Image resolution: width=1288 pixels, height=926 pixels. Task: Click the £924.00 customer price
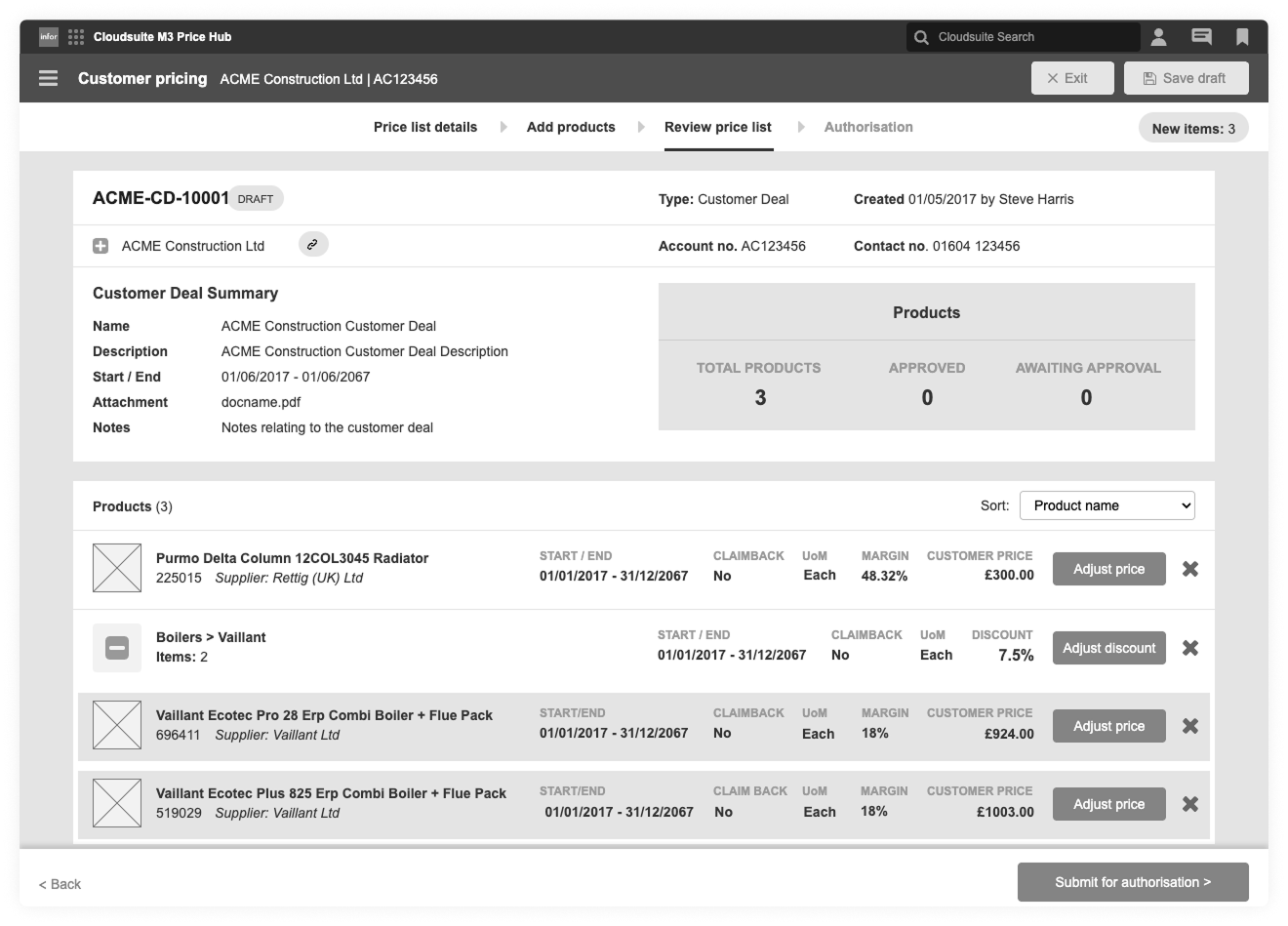[1009, 734]
